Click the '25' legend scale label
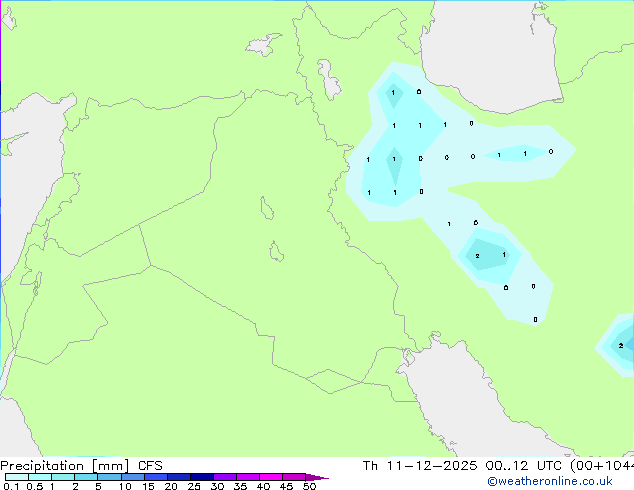Screen dimensions: 634x490 pyautogui.click(x=194, y=486)
